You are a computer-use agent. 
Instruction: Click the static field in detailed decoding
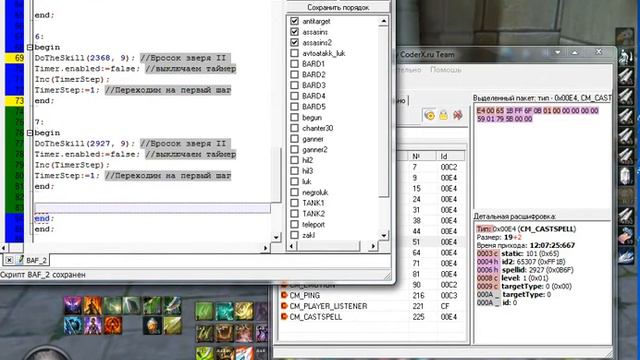(x=518, y=253)
